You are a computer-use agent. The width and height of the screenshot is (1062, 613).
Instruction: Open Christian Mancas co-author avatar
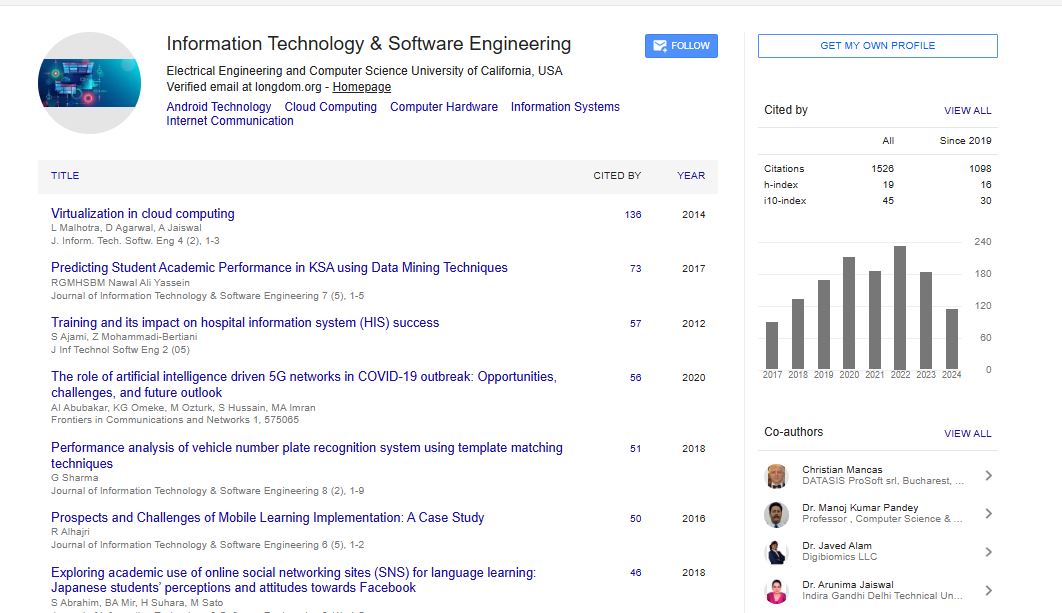point(776,476)
